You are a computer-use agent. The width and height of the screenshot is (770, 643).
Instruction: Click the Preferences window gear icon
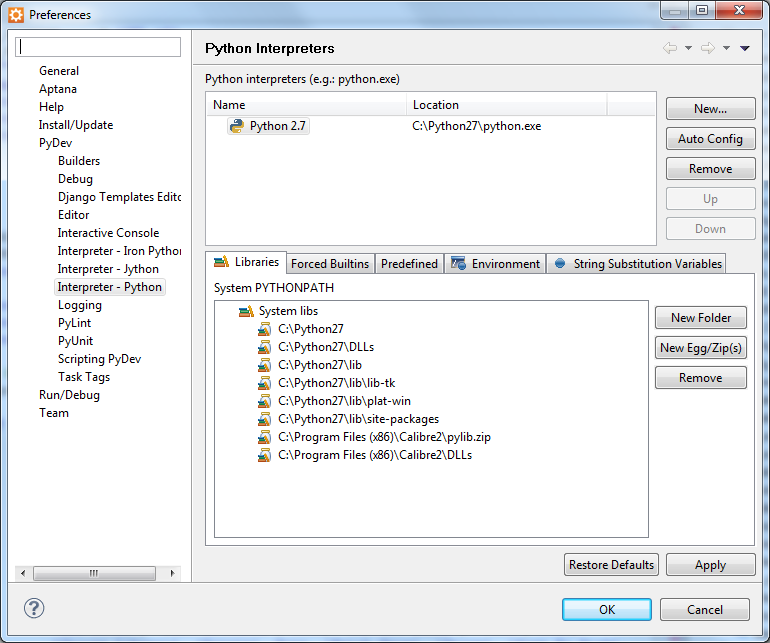coord(16,15)
